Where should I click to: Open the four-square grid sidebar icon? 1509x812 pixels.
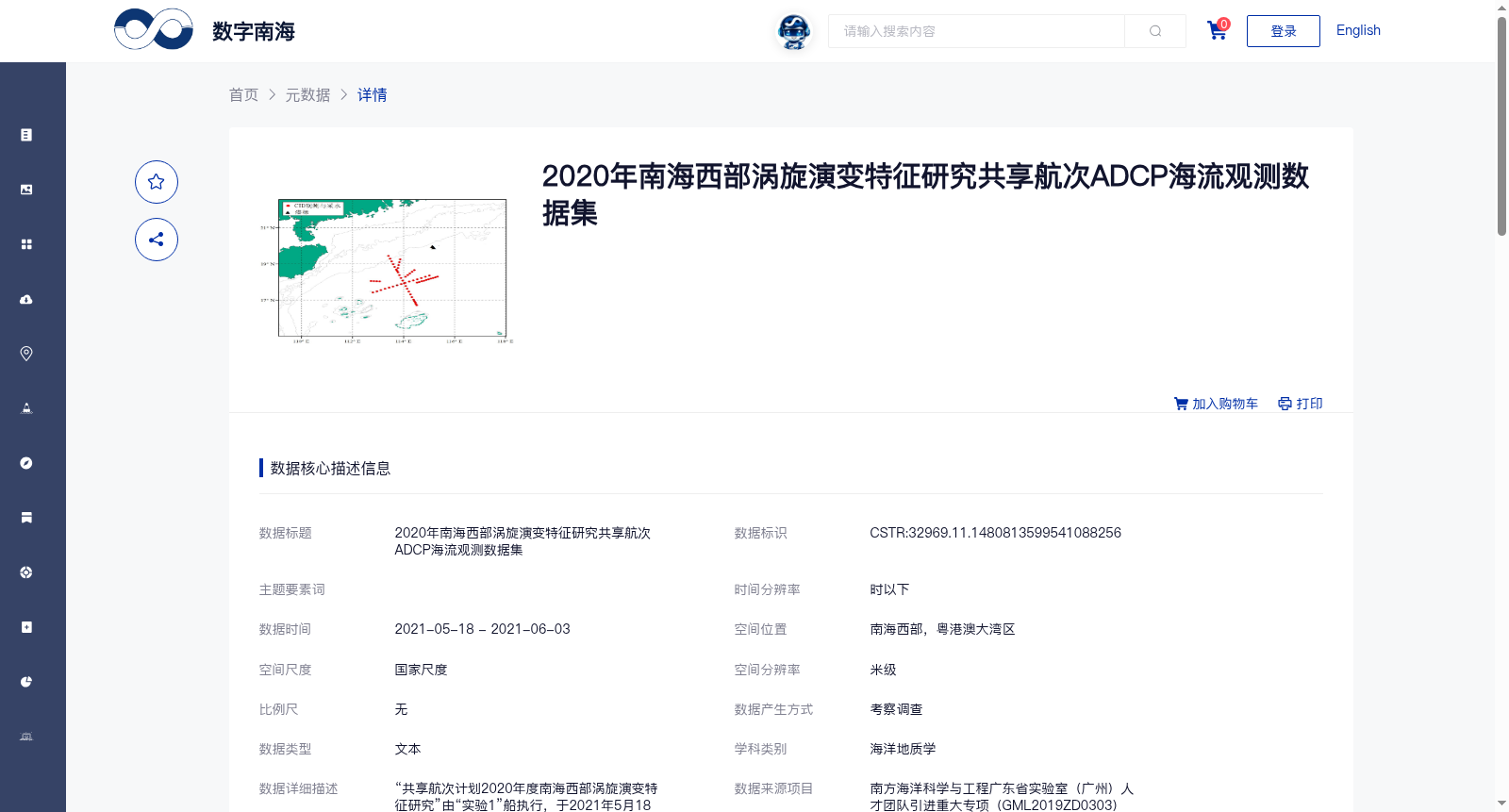(x=26, y=244)
